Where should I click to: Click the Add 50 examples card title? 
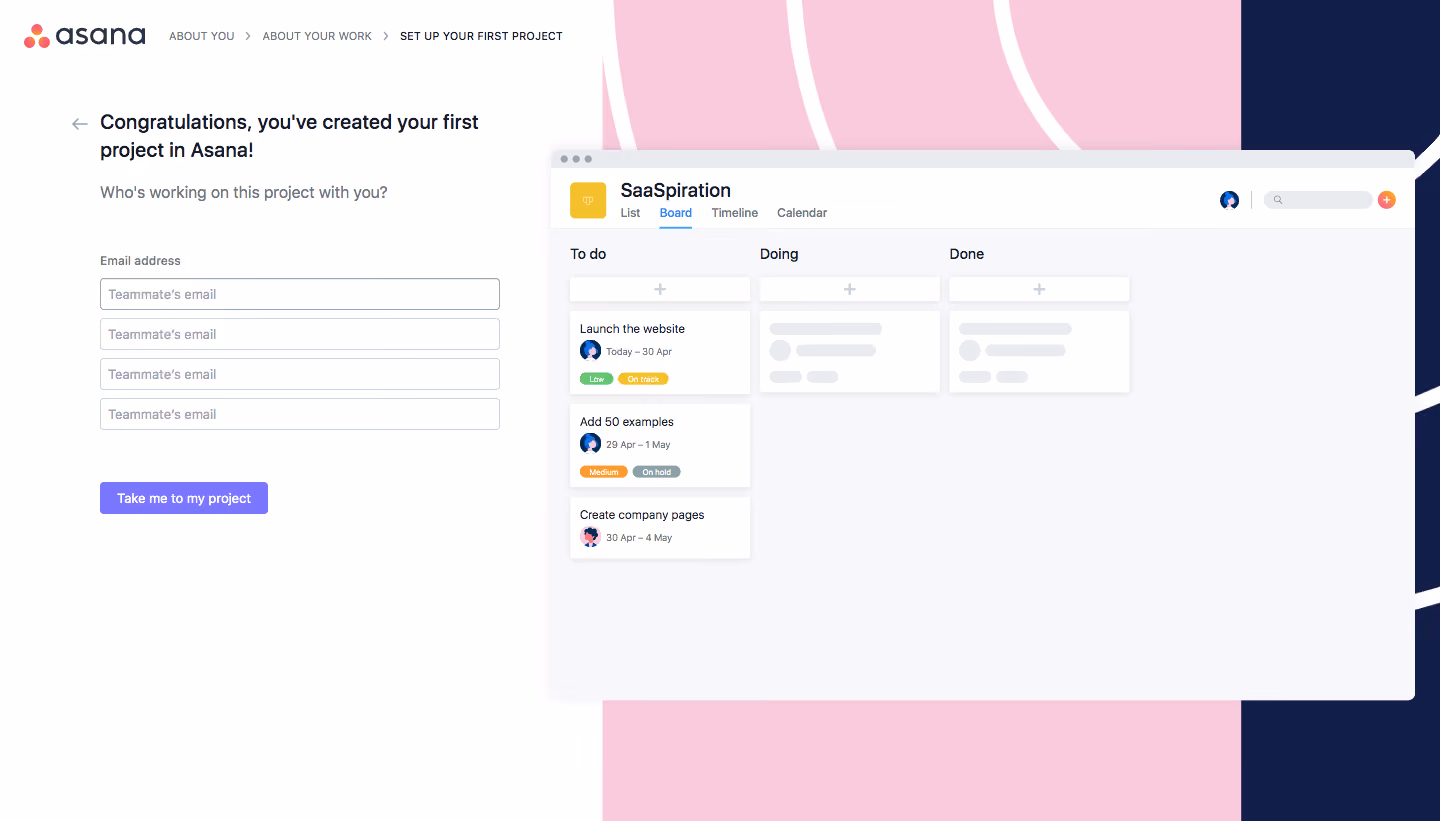(627, 422)
